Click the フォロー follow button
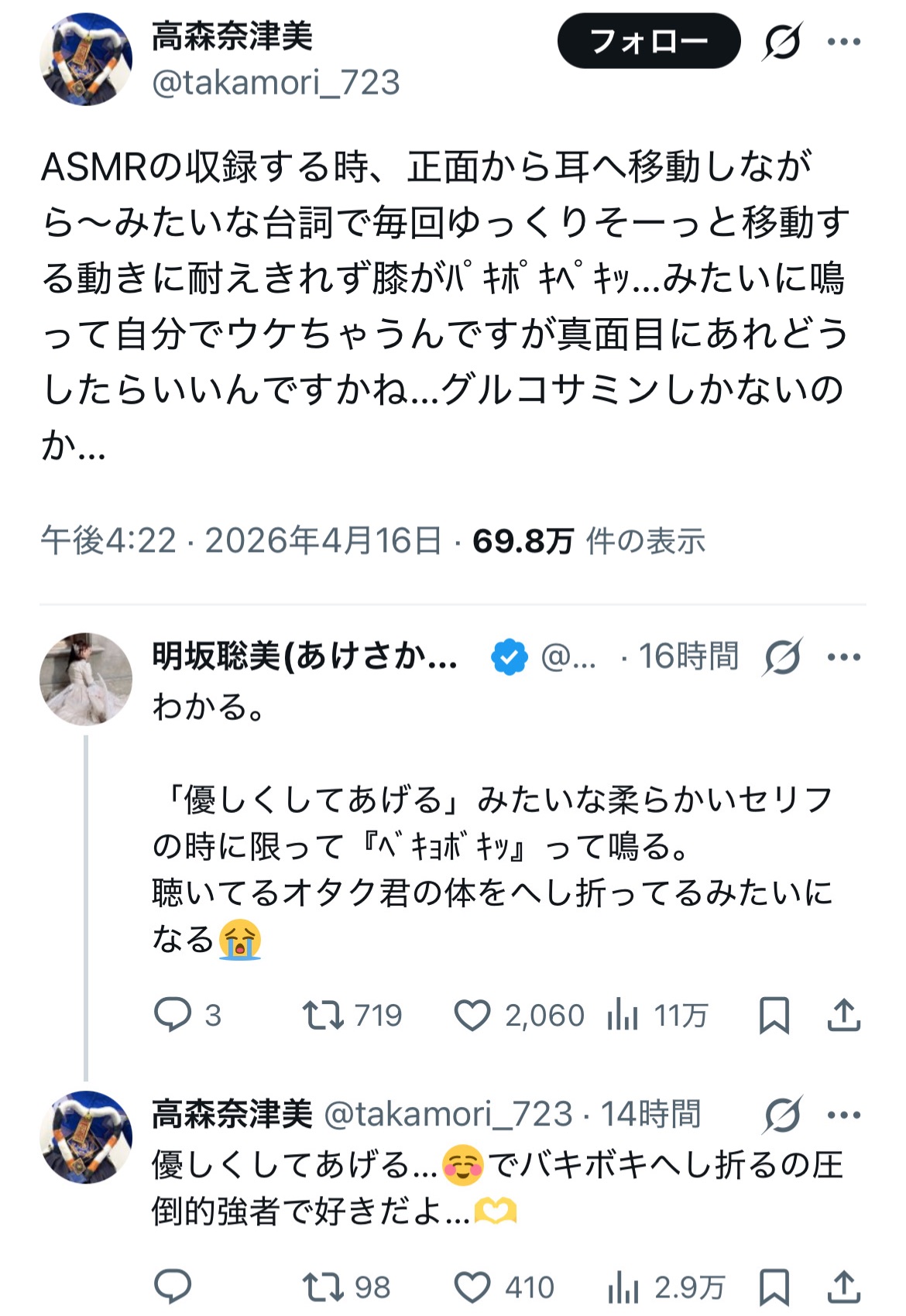 click(648, 41)
